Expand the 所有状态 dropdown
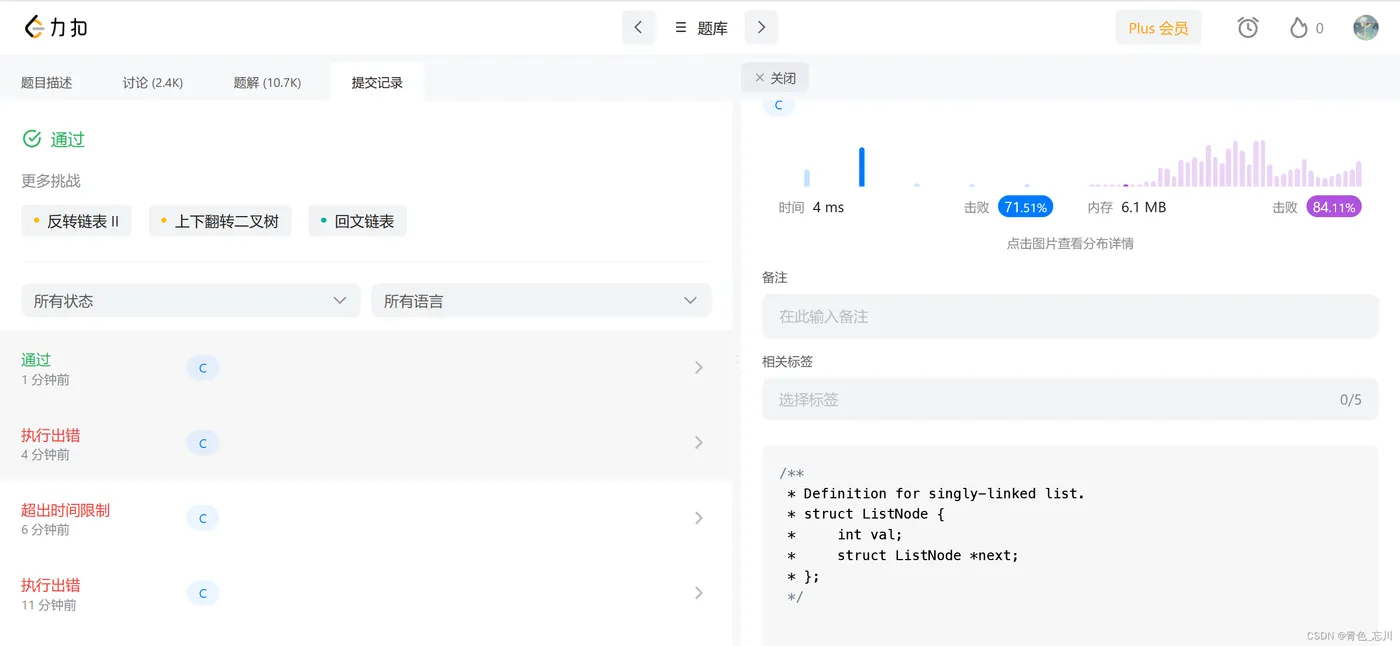Screen dimensions: 1400x646 click(x=190, y=301)
